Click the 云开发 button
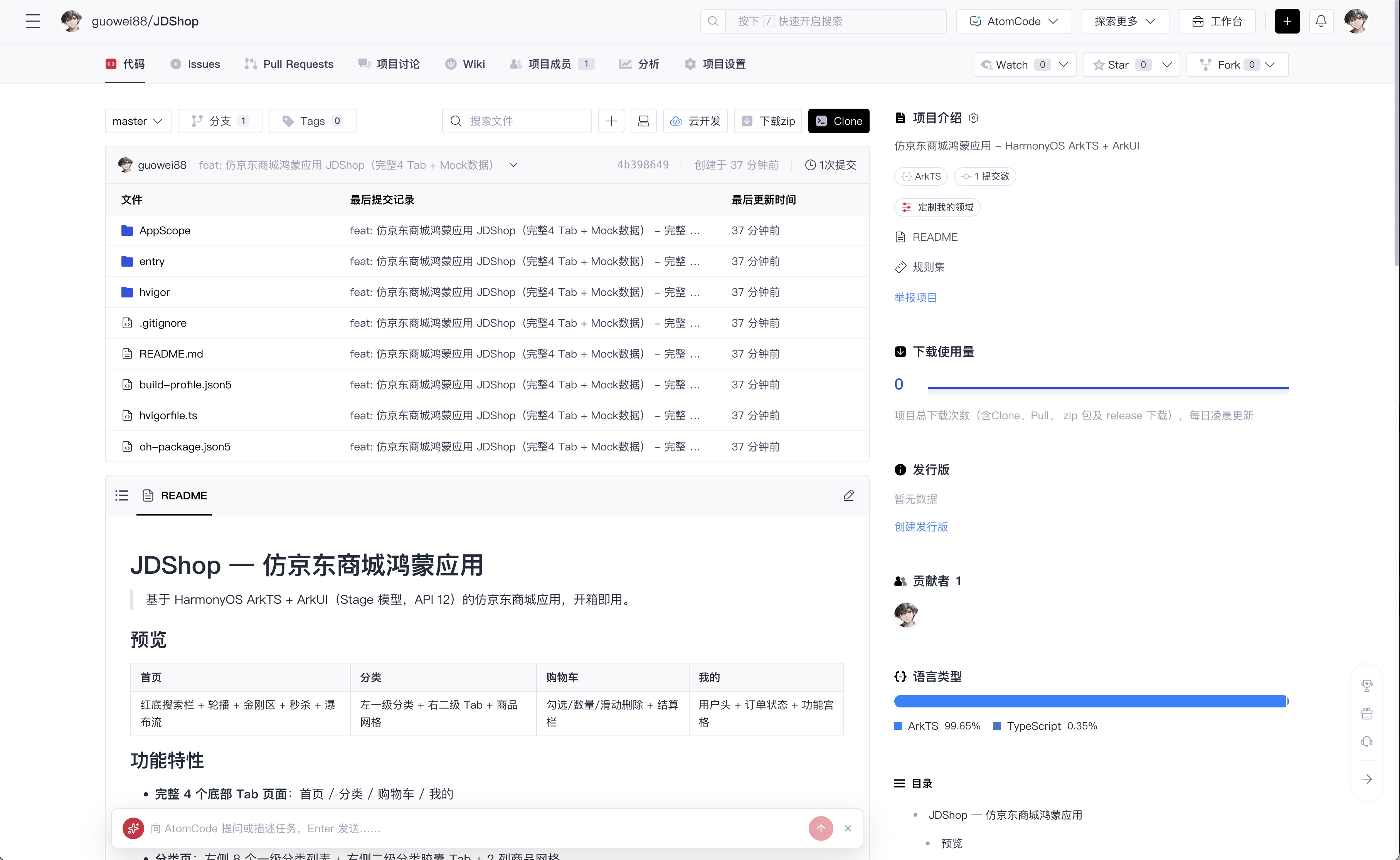This screenshot has width=1400, height=860. click(x=695, y=121)
